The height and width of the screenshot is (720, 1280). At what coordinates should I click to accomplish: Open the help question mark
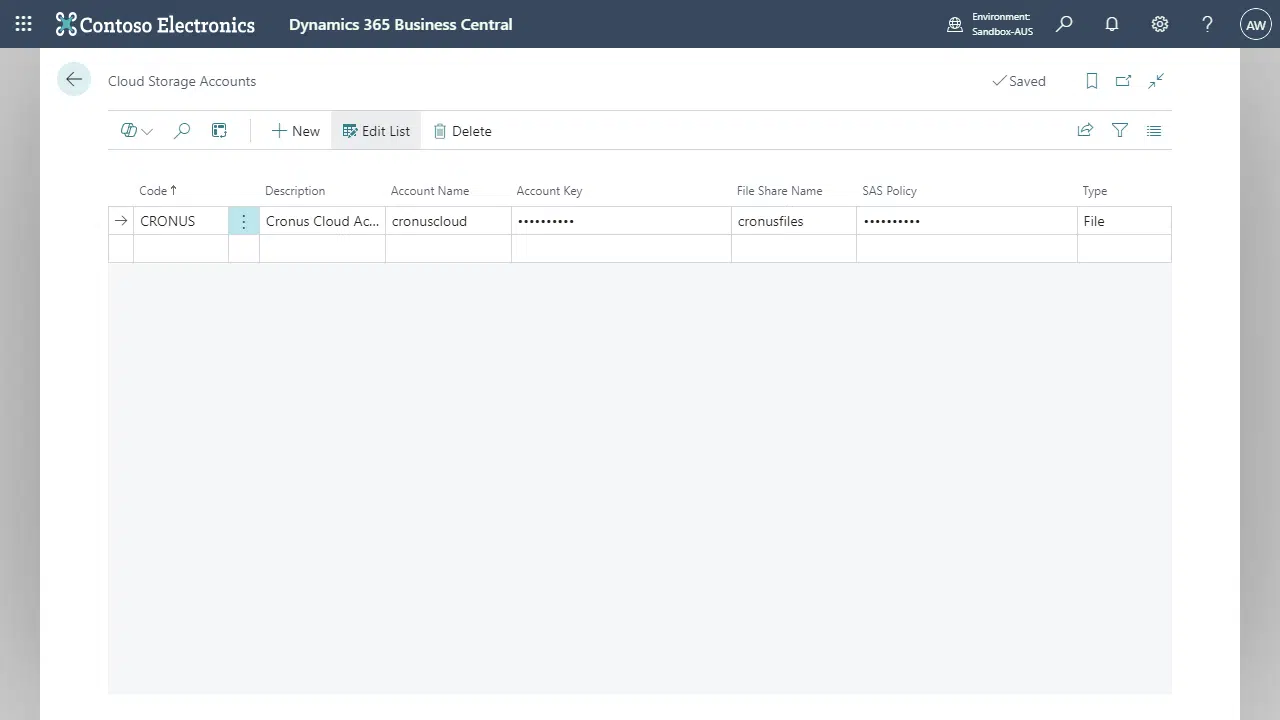pos(1207,24)
